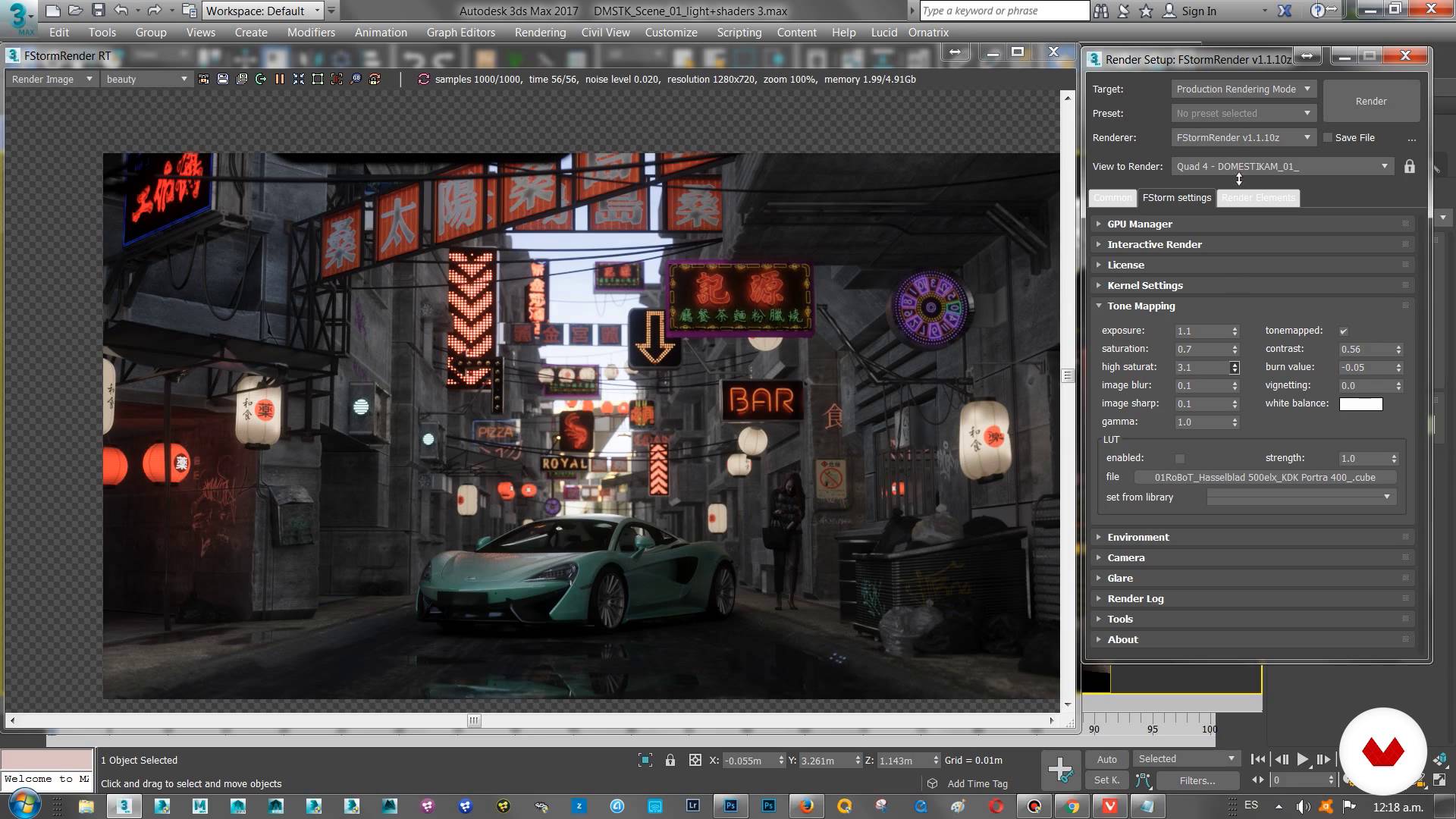Undo last action via arrow icon
This screenshot has width=1456, height=819.
coord(121,11)
